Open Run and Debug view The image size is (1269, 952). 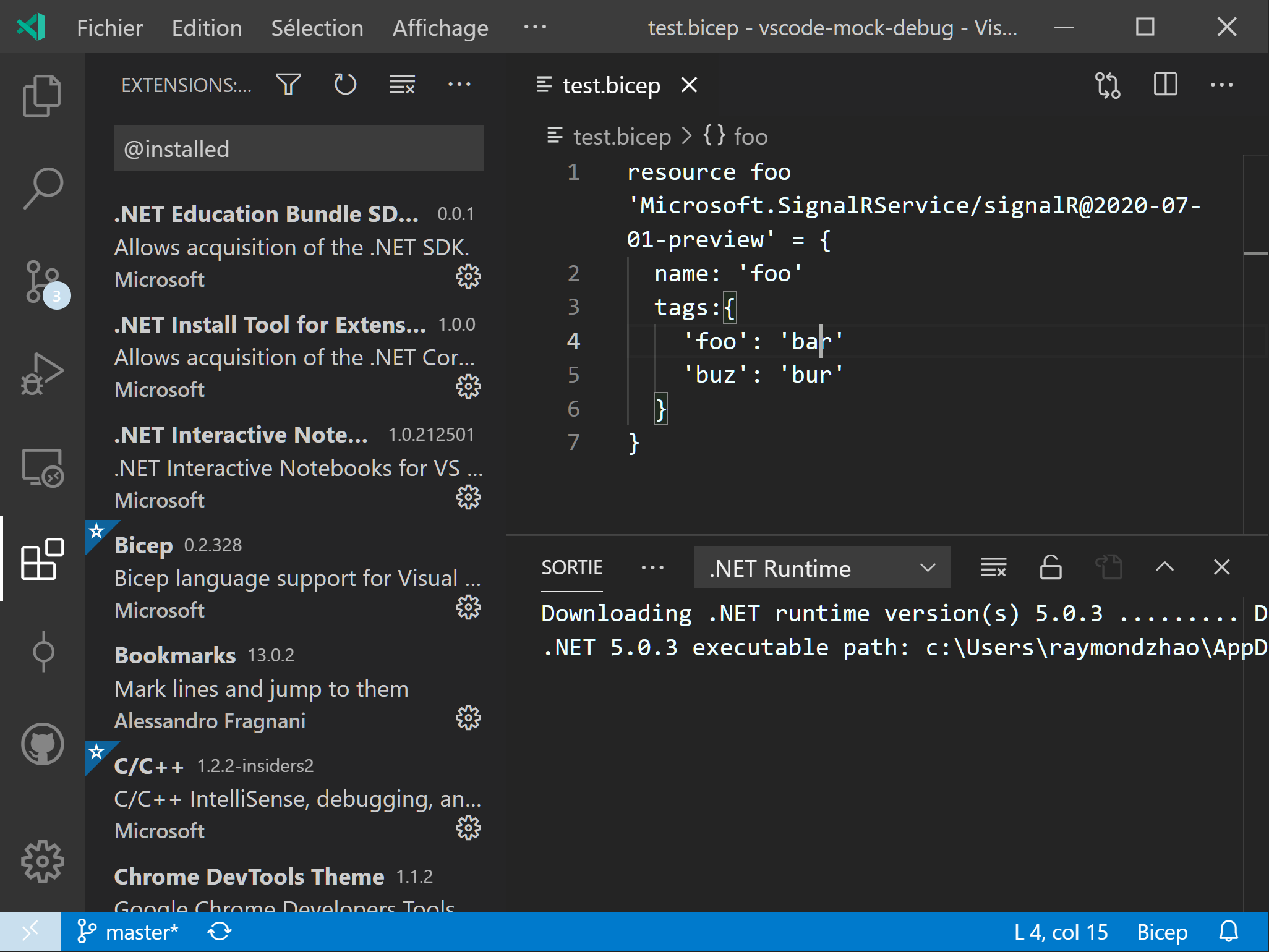coord(42,374)
